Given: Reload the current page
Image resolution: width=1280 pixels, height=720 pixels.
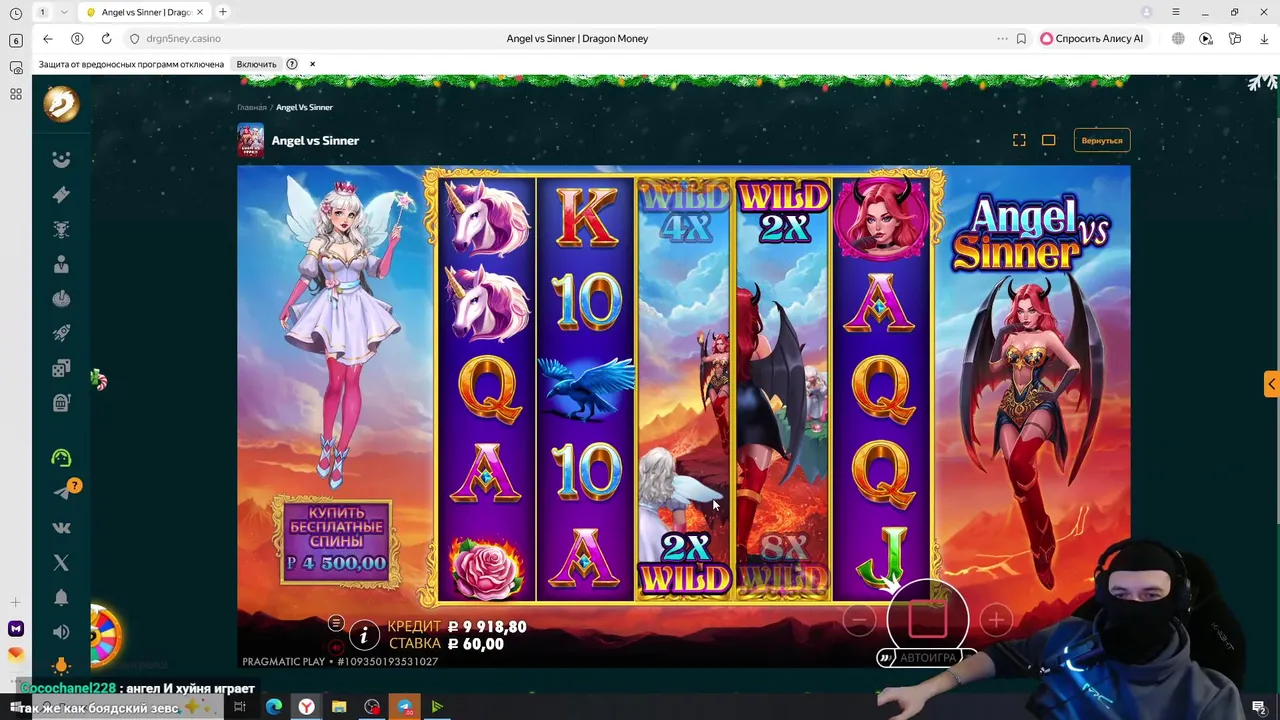Looking at the screenshot, I should click(106, 38).
